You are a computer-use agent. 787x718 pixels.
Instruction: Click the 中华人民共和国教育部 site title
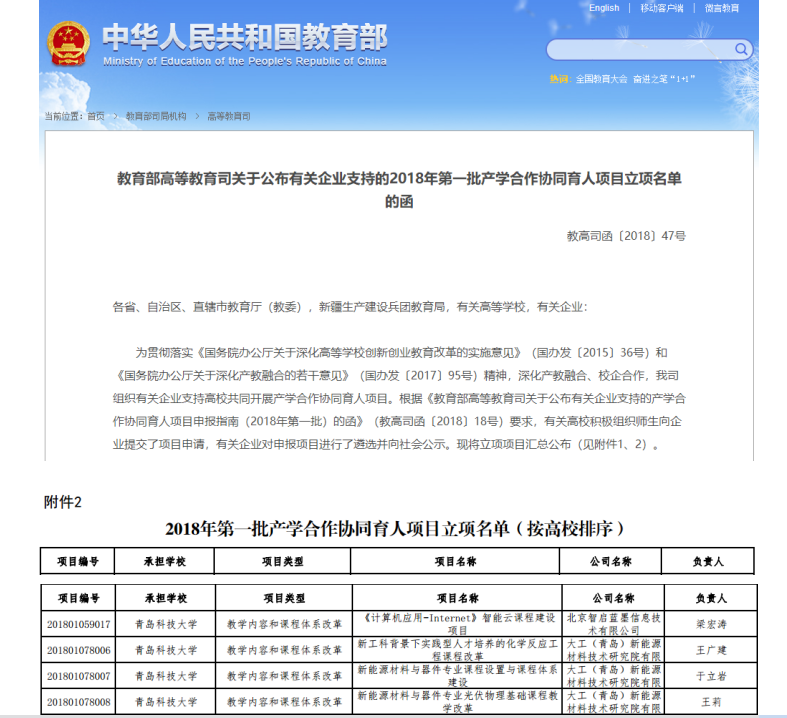(x=244, y=38)
